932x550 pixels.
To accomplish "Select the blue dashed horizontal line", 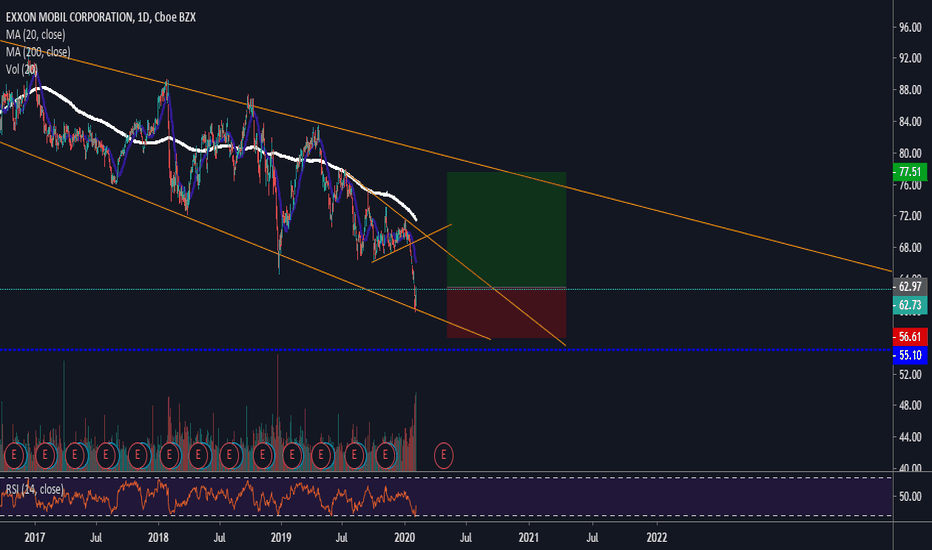I will point(446,350).
